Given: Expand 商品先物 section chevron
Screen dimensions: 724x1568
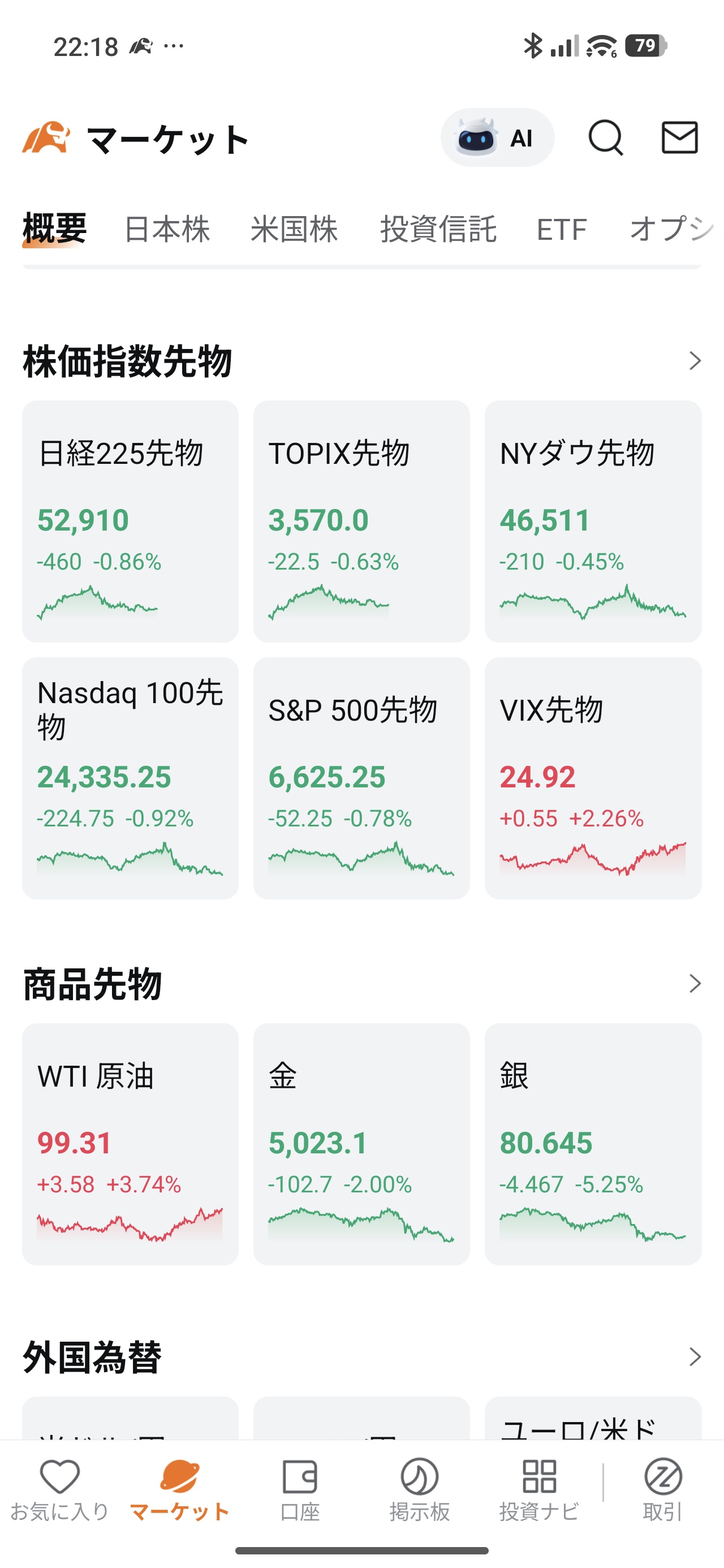Looking at the screenshot, I should (694, 984).
